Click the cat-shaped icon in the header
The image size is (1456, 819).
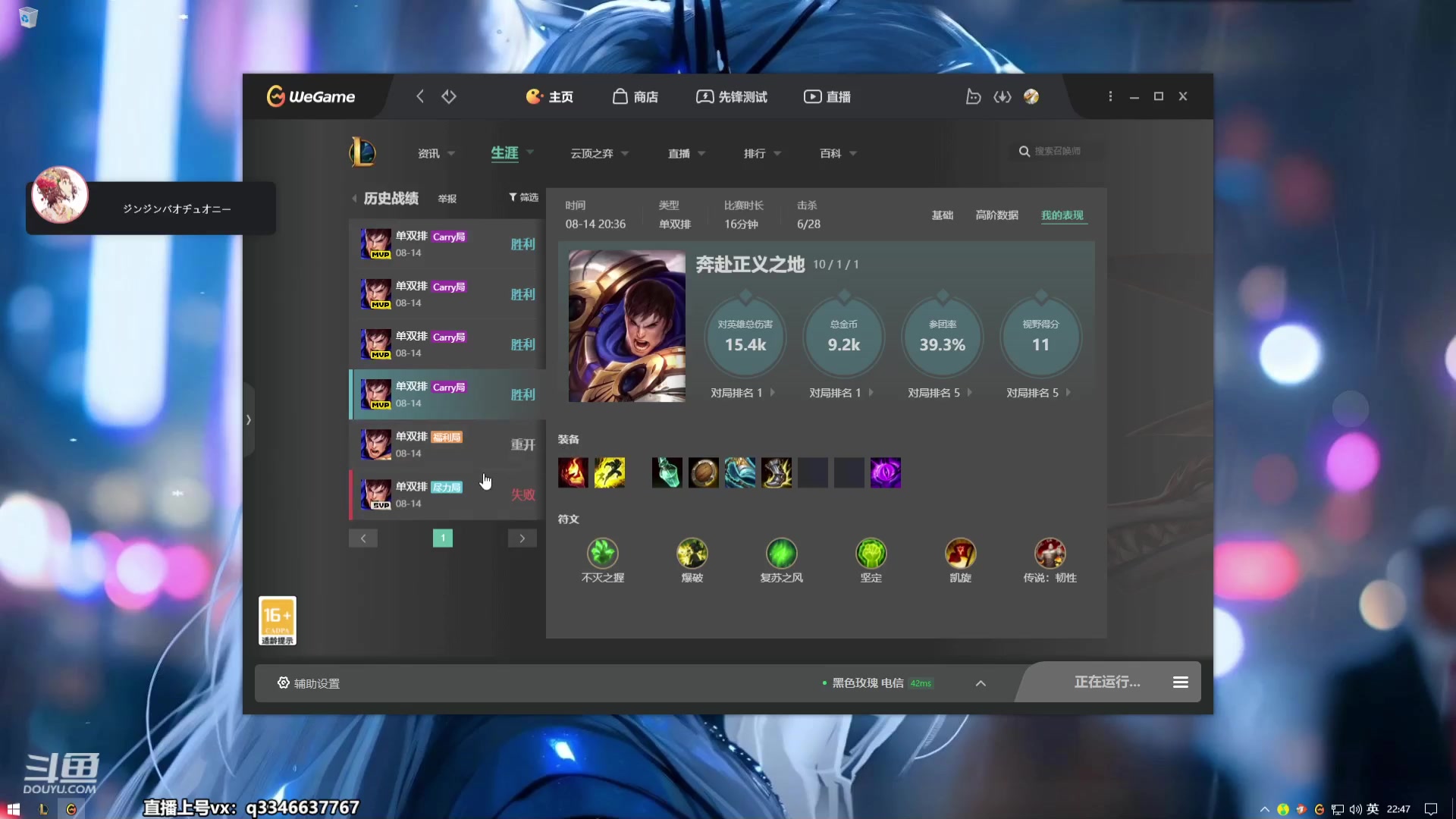click(x=973, y=96)
